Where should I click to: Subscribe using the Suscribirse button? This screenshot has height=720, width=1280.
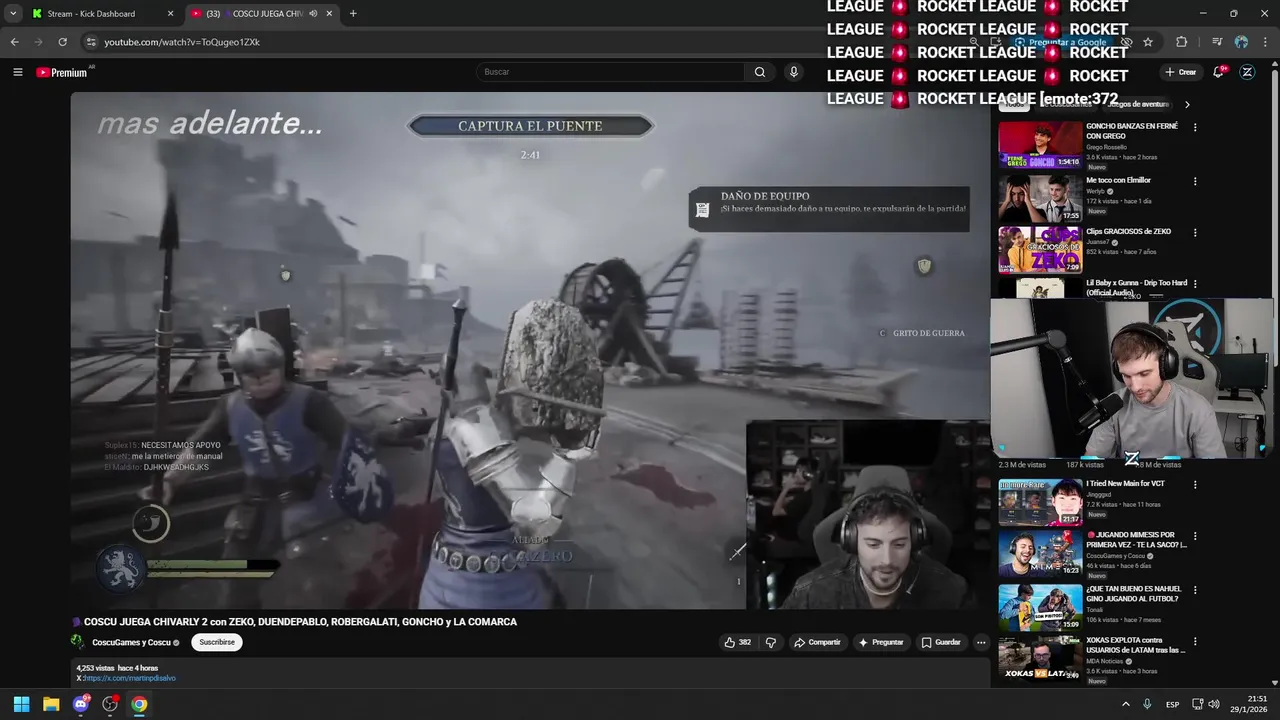pos(217,642)
